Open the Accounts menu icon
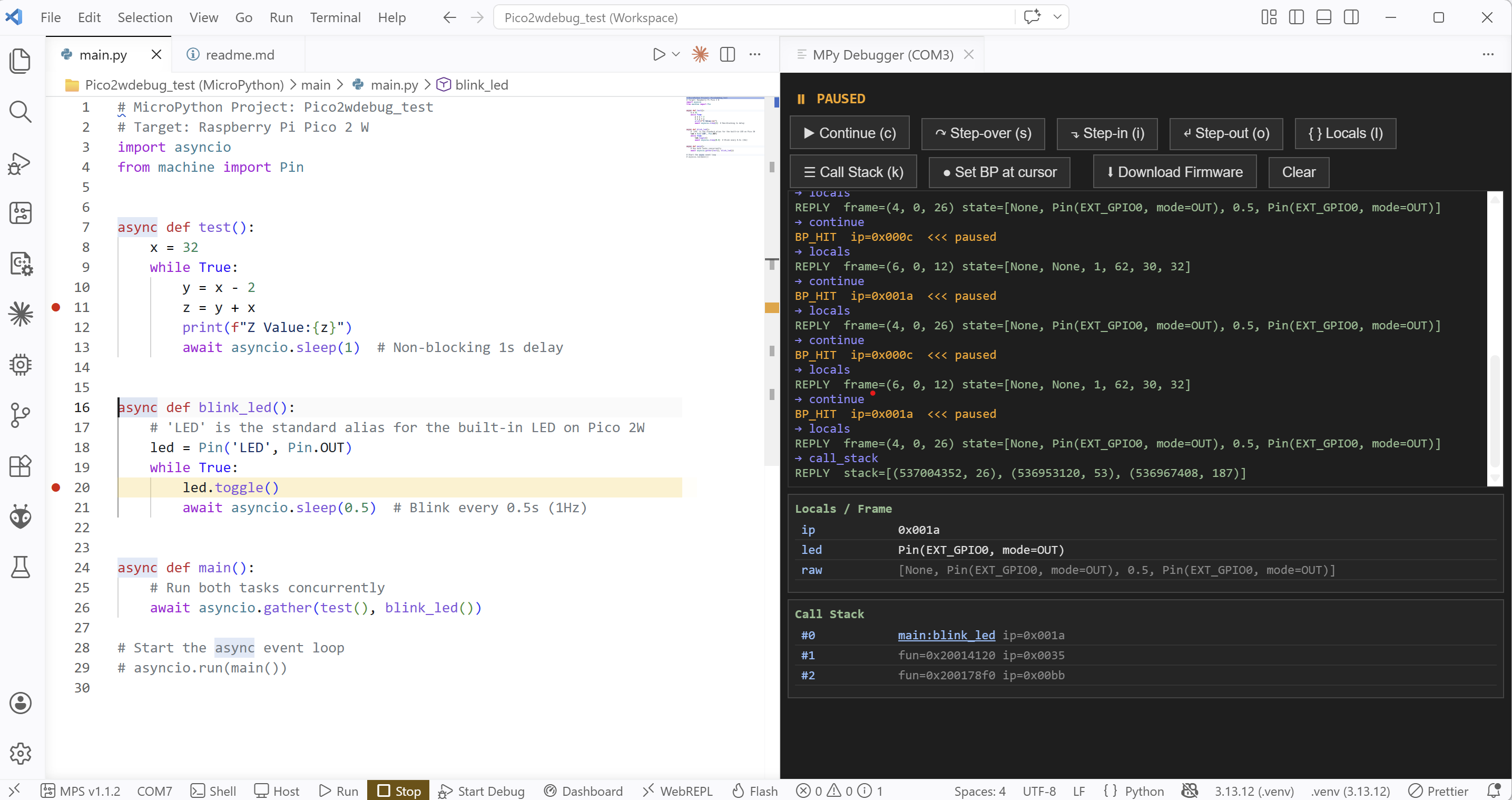Screen dimensions: 1512x800 [x=21, y=703]
